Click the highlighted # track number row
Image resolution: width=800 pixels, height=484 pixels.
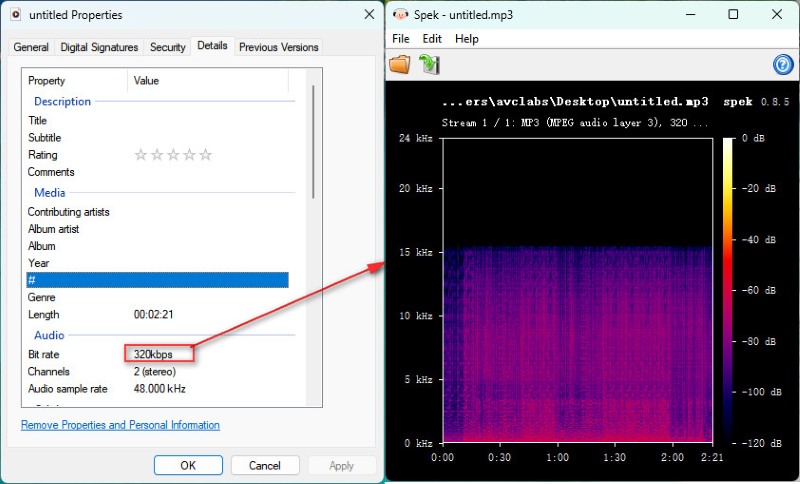tap(157, 280)
